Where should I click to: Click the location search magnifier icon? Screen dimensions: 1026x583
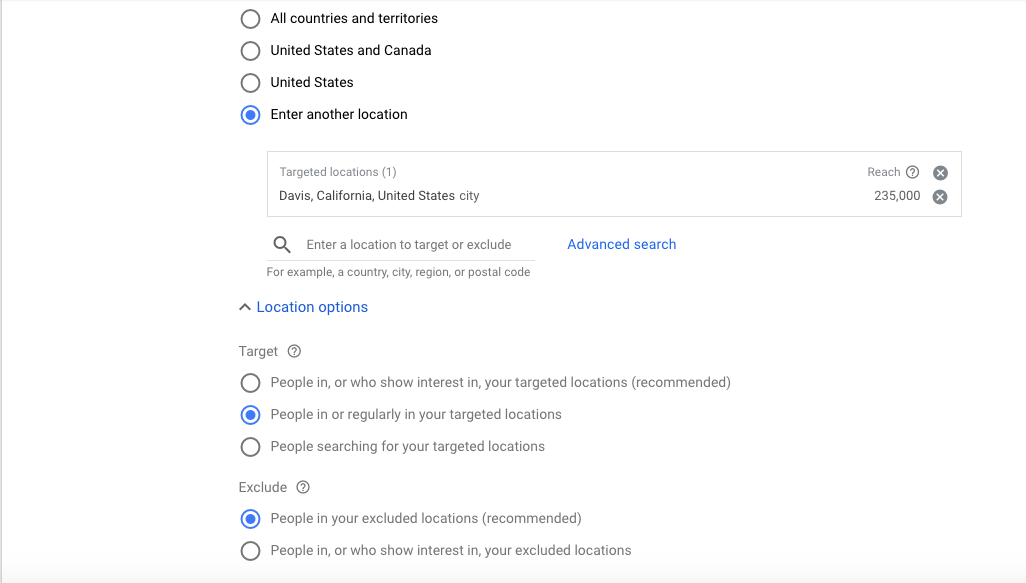pyautogui.click(x=282, y=244)
